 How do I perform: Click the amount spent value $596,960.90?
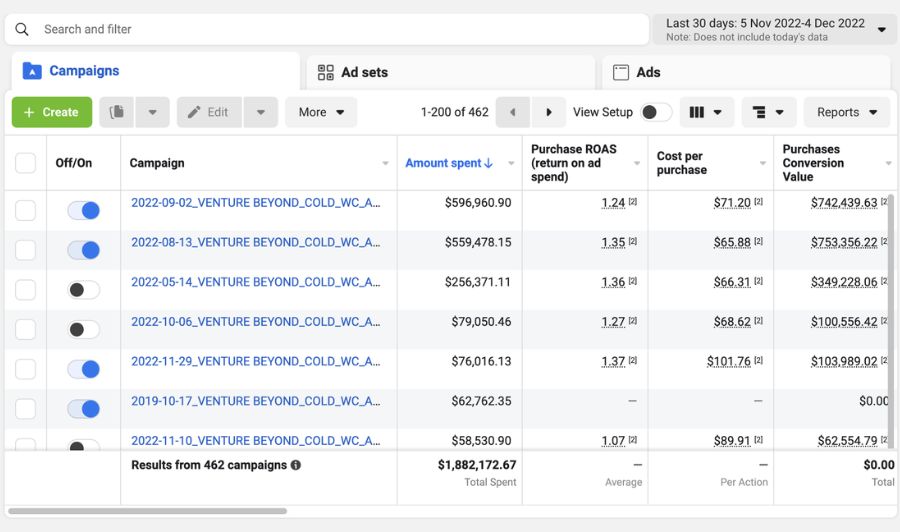[x=478, y=203]
